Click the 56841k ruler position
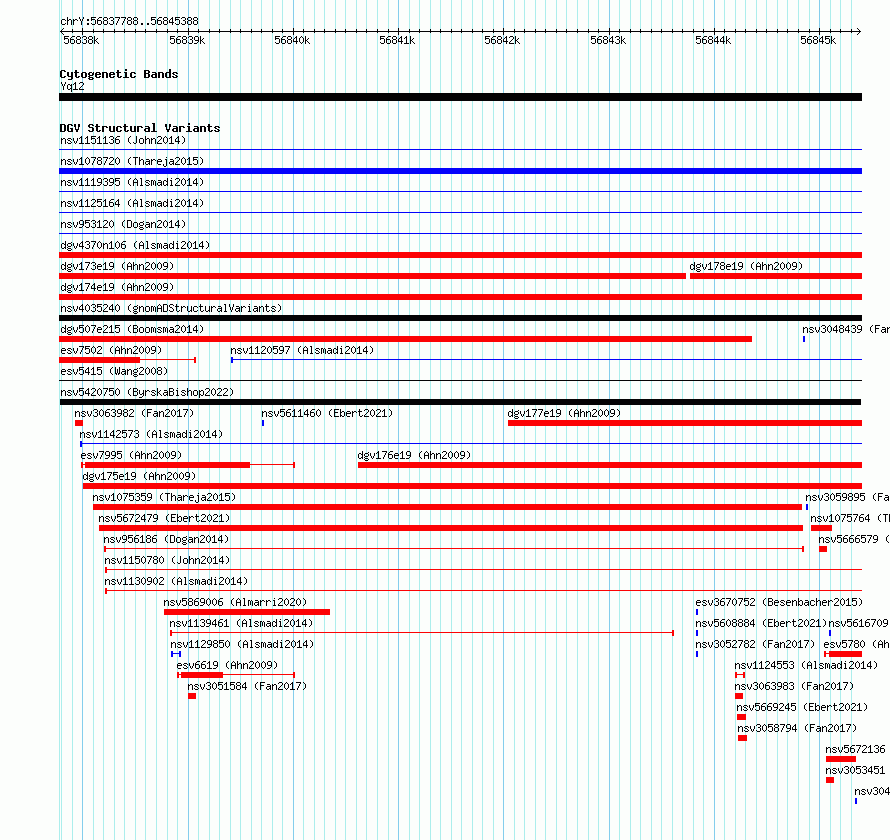This screenshot has height=840, width=890. 397,40
